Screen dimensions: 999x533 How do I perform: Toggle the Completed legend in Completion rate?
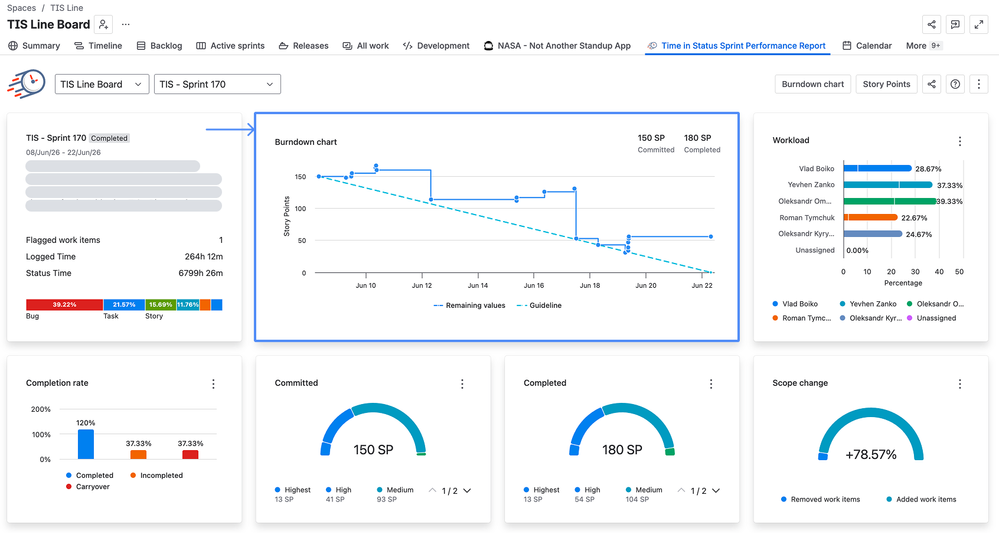(x=89, y=475)
